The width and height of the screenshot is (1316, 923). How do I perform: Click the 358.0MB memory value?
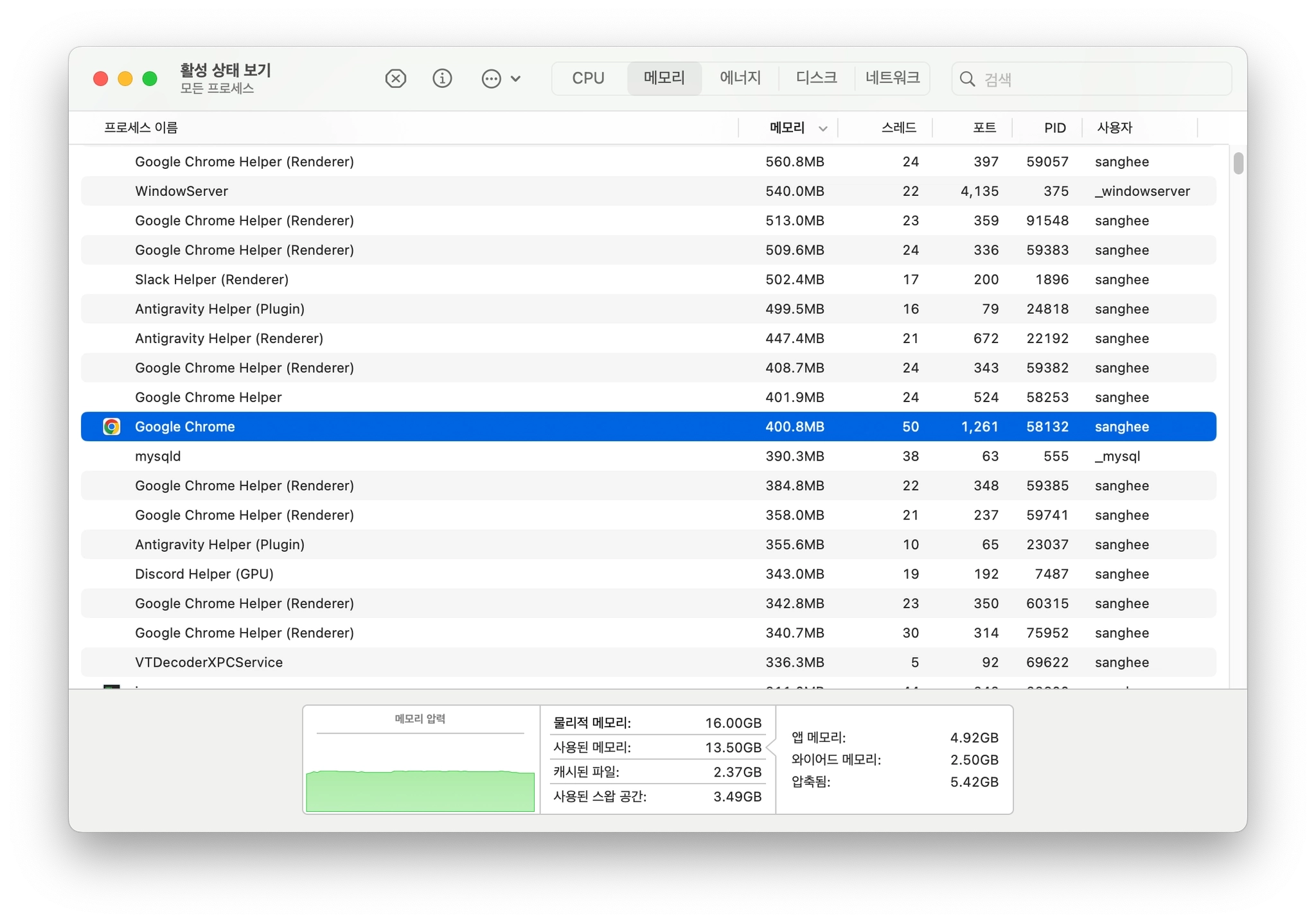click(x=795, y=515)
